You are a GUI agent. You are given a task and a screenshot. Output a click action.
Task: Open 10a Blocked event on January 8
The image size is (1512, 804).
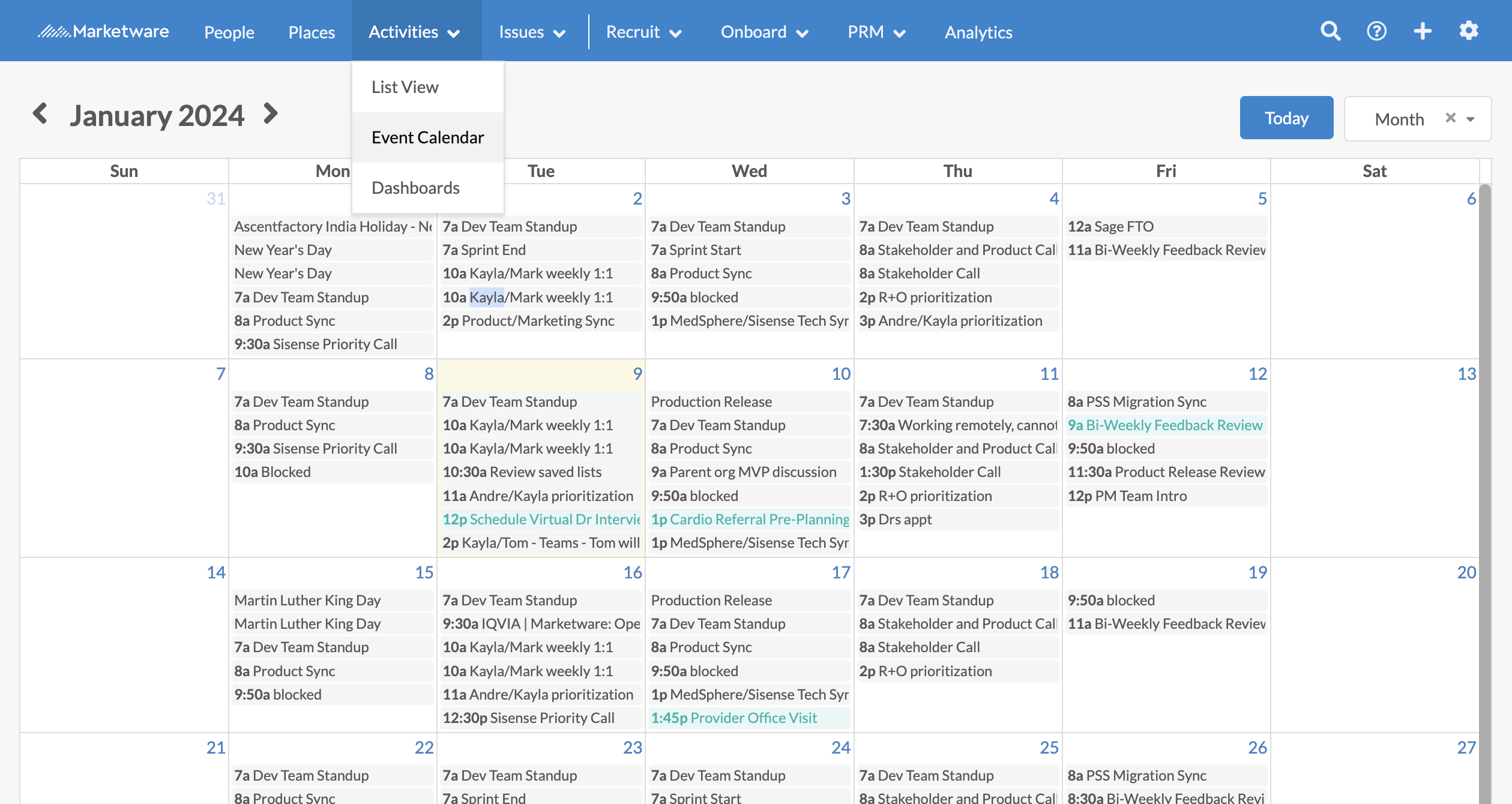(333, 472)
